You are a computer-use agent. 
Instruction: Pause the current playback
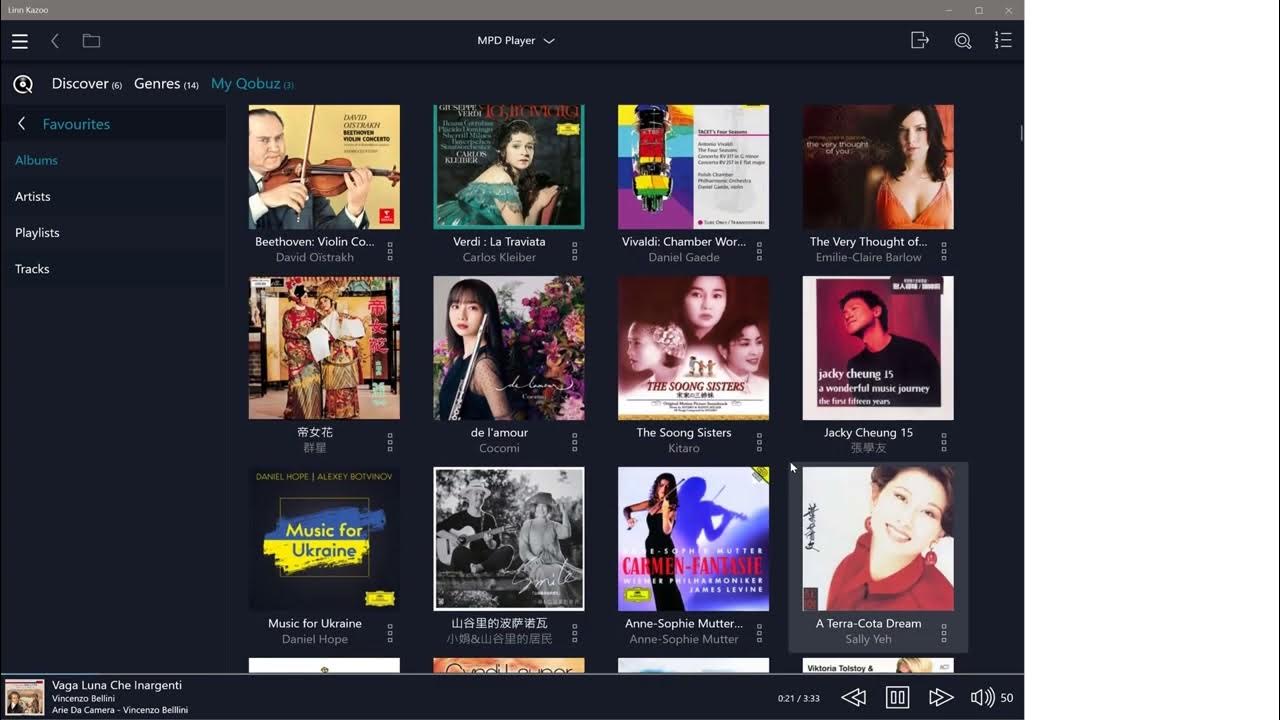point(898,698)
